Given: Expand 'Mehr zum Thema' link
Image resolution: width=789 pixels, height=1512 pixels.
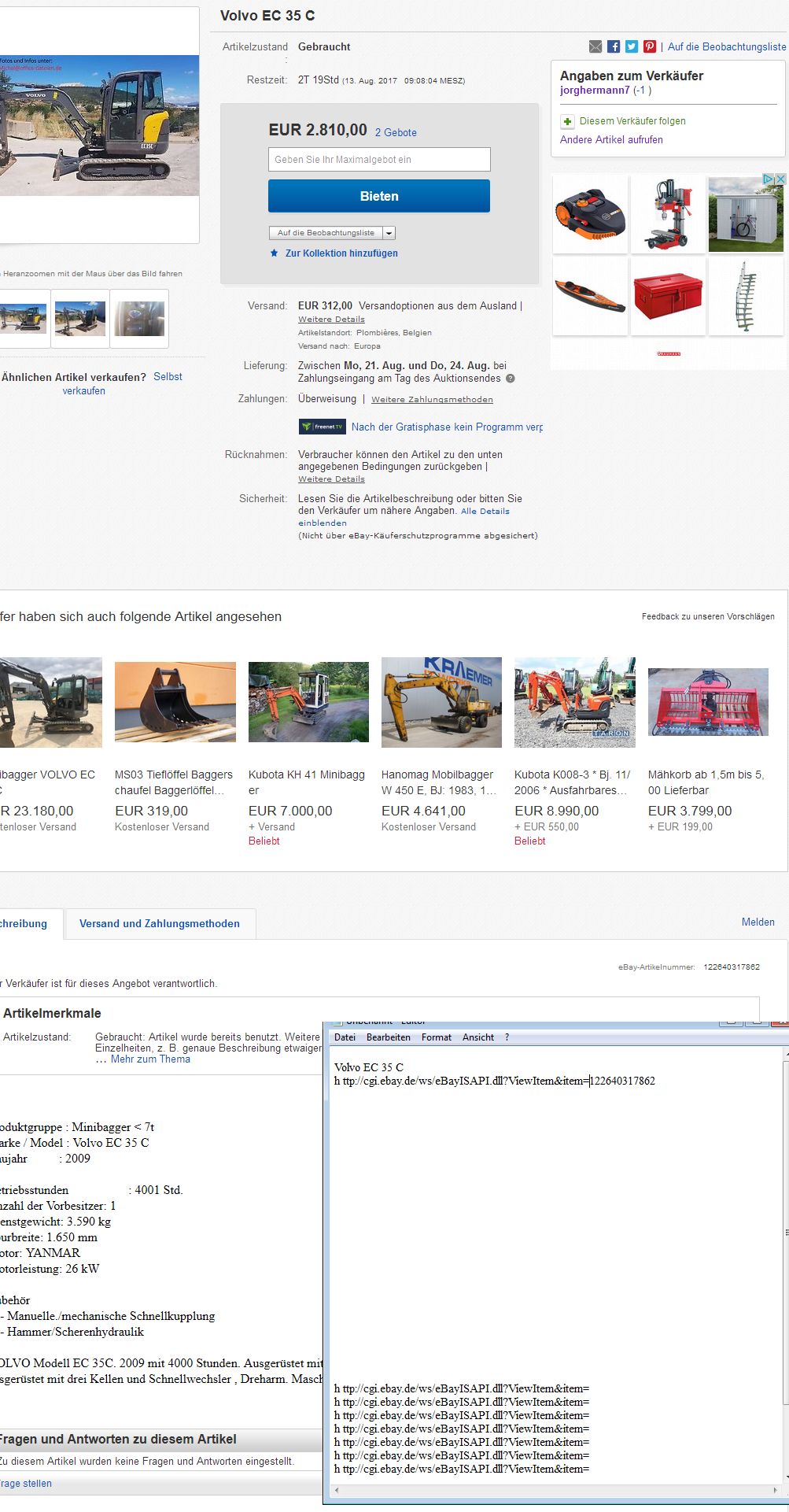Looking at the screenshot, I should point(150,1059).
